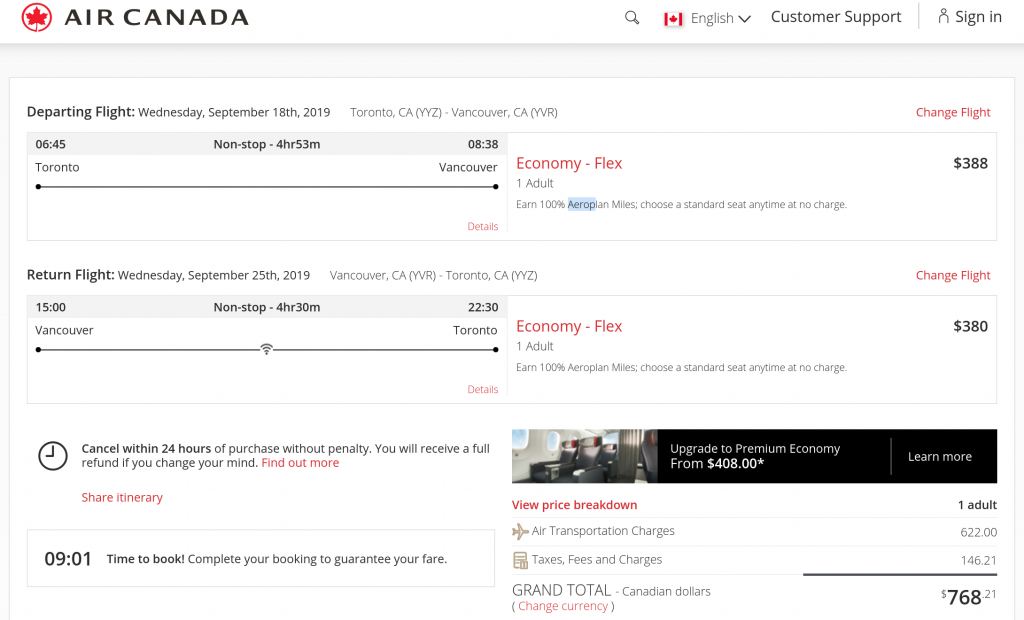Click the return Economy - Flex fare title

click(x=569, y=326)
